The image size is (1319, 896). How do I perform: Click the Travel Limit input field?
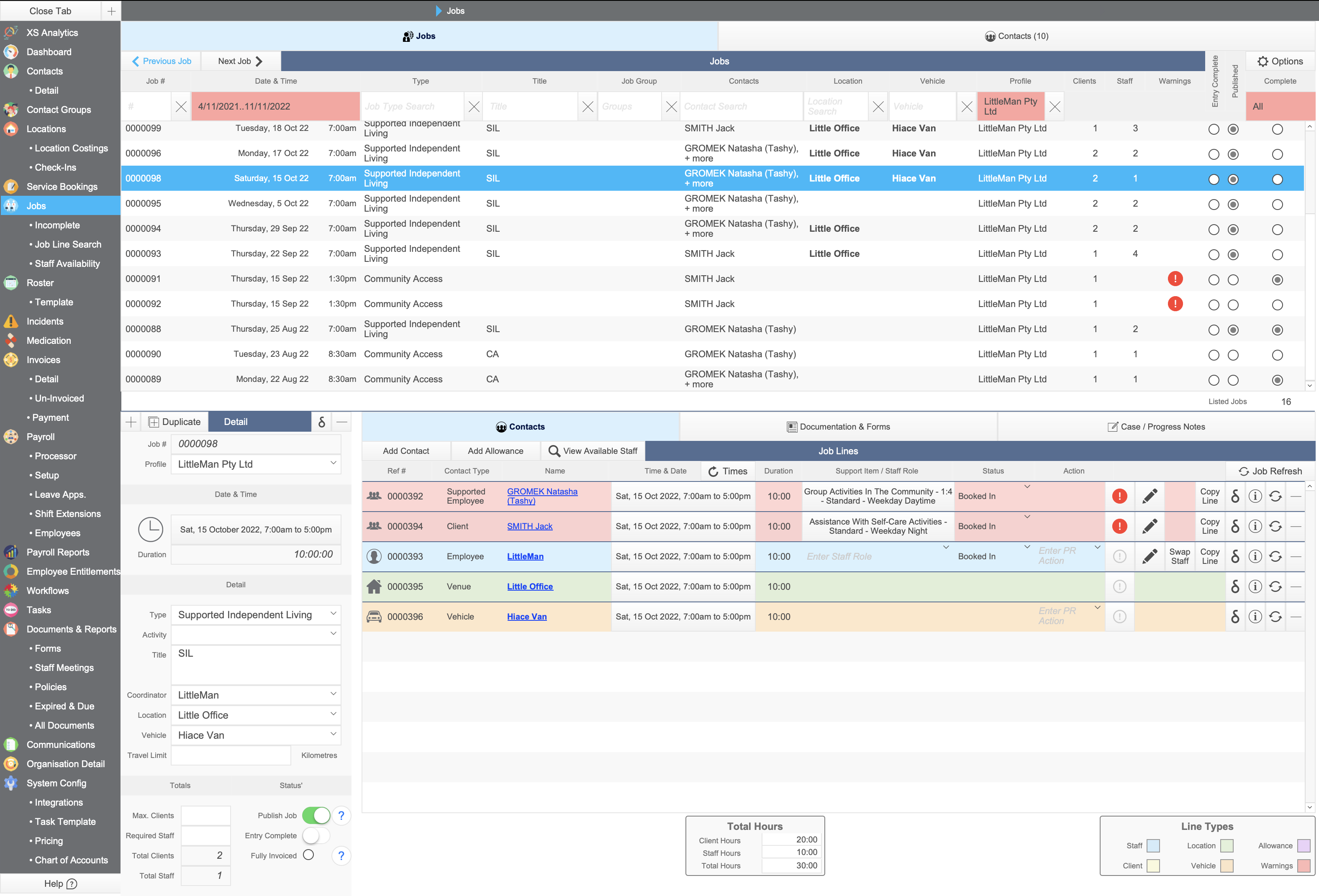pos(231,755)
